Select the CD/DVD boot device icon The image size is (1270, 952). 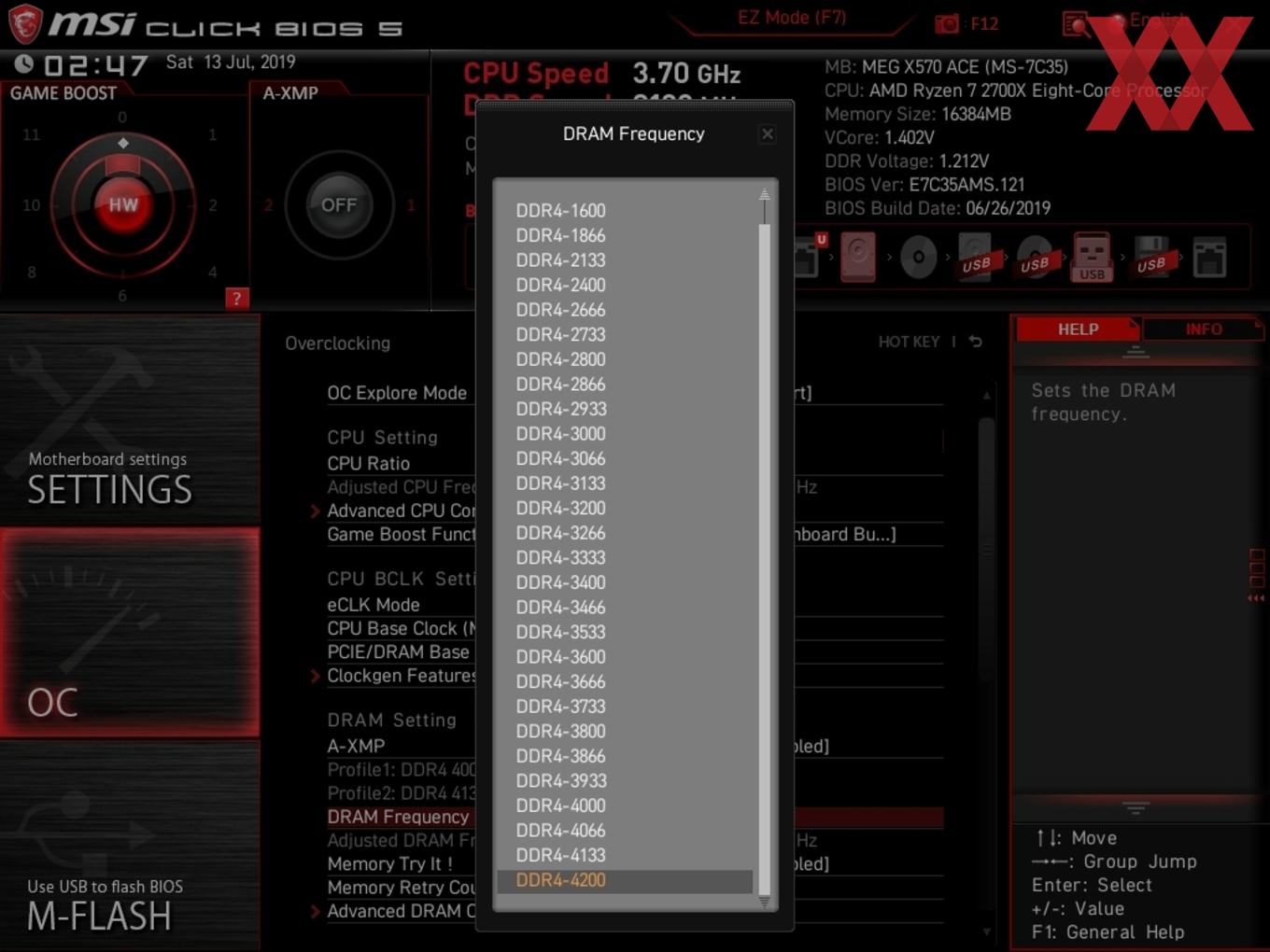tap(918, 258)
